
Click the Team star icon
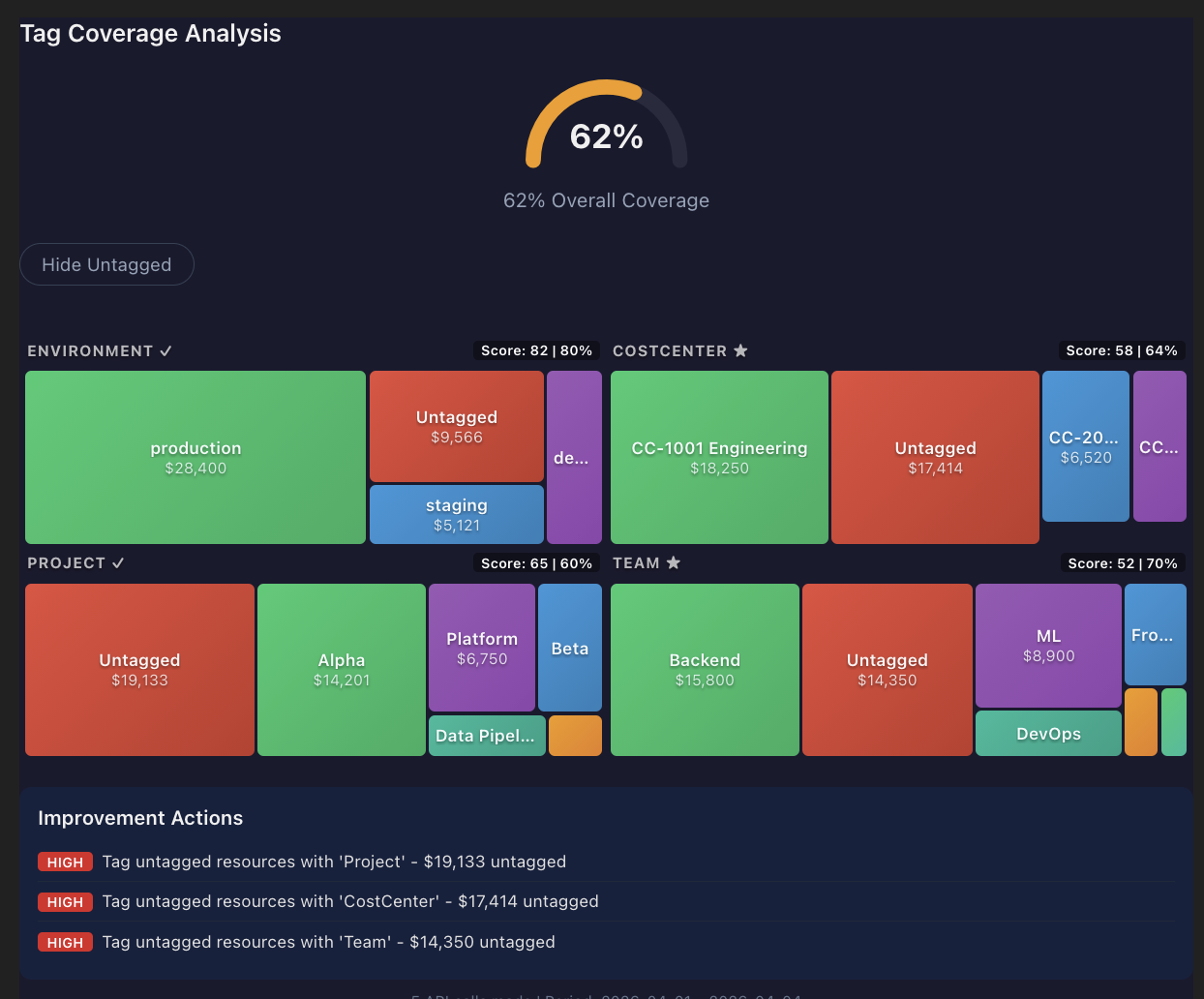[x=674, y=562]
